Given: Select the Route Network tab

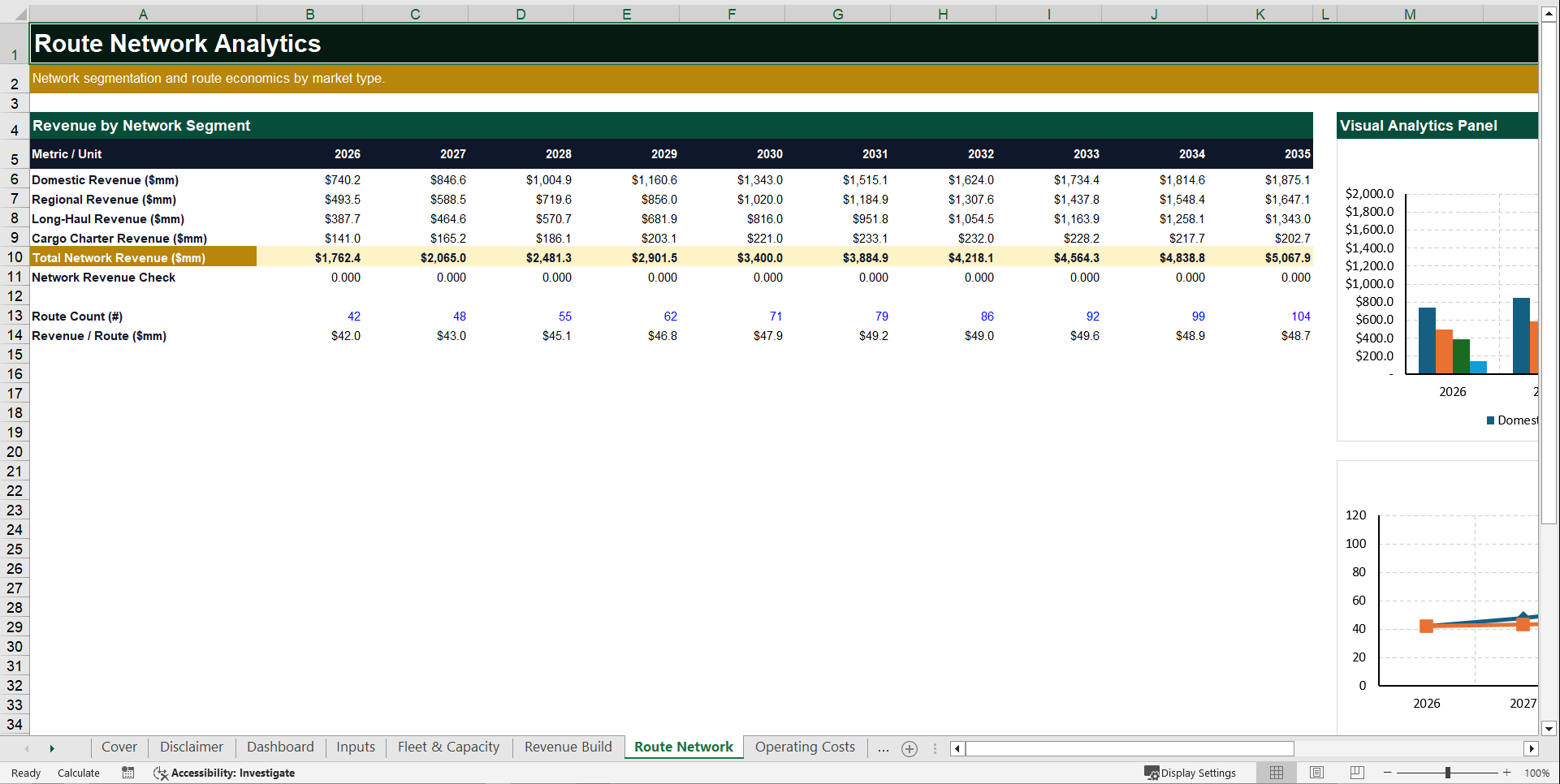Looking at the screenshot, I should (684, 747).
